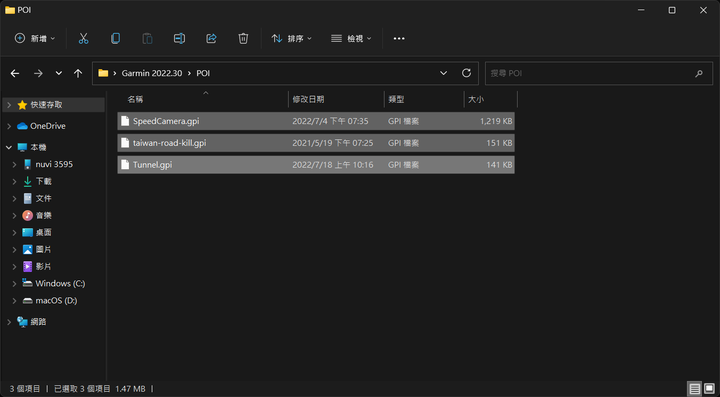Click the Tunnel.gpi file icon
720x397 pixels.
[x=125, y=165]
